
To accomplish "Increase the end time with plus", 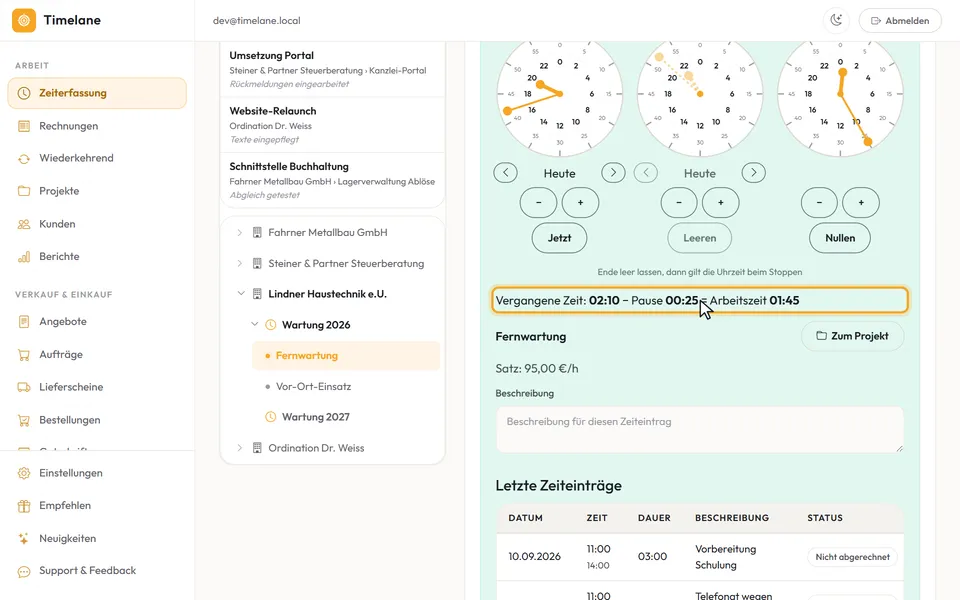I will [x=721, y=203].
